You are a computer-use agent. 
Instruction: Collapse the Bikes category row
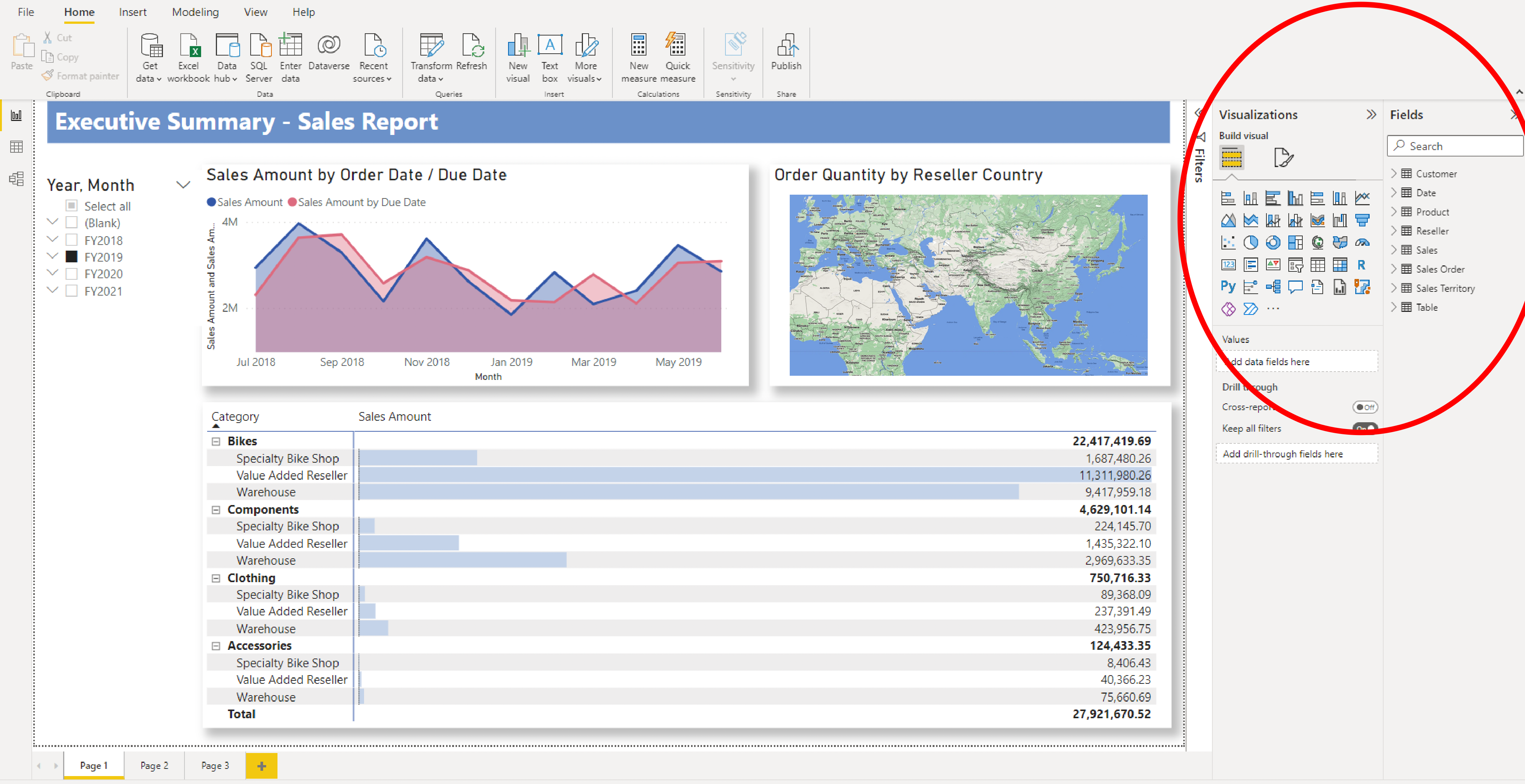tap(216, 441)
